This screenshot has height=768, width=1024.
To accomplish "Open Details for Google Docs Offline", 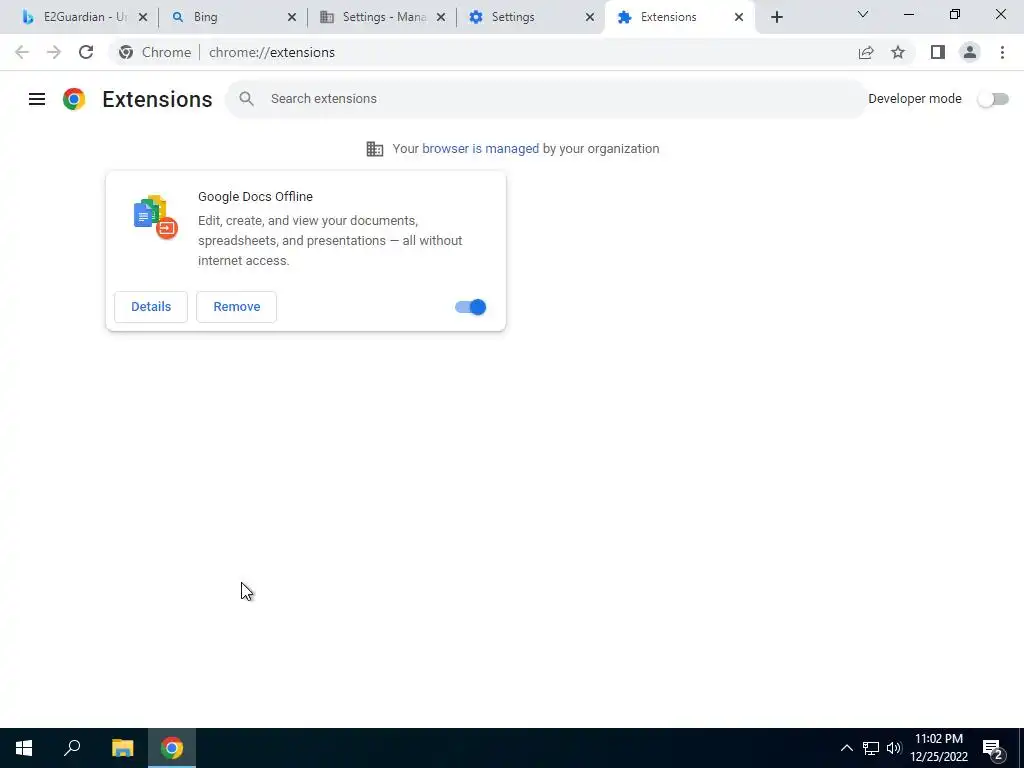I will pyautogui.click(x=151, y=307).
